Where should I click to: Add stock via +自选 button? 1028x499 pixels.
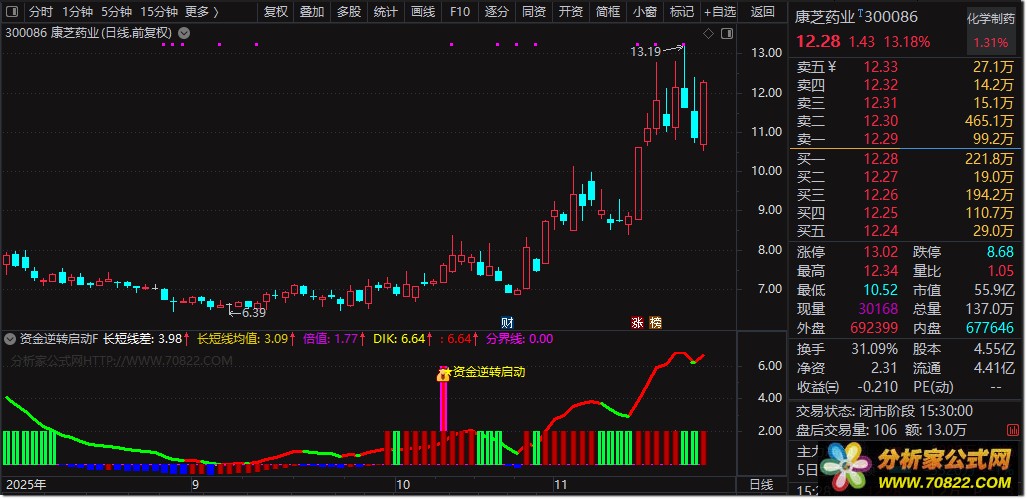(x=720, y=12)
